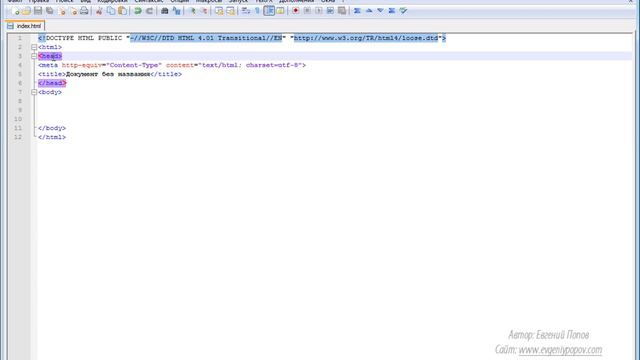Open the User Defined Language dialog icon
Viewport: 640px width, 360px height.
click(280, 11)
